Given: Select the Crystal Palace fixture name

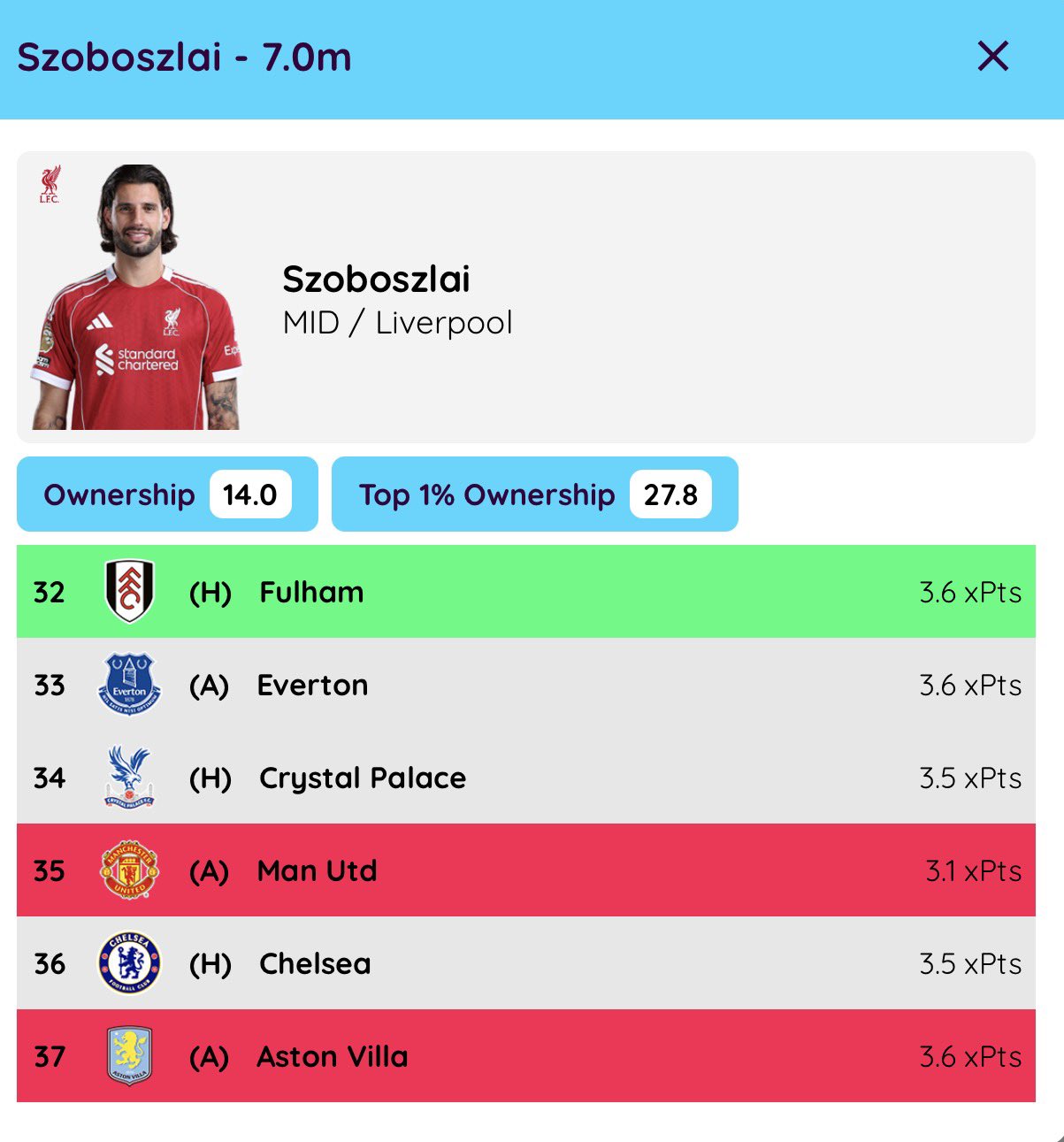Looking at the screenshot, I should [362, 778].
